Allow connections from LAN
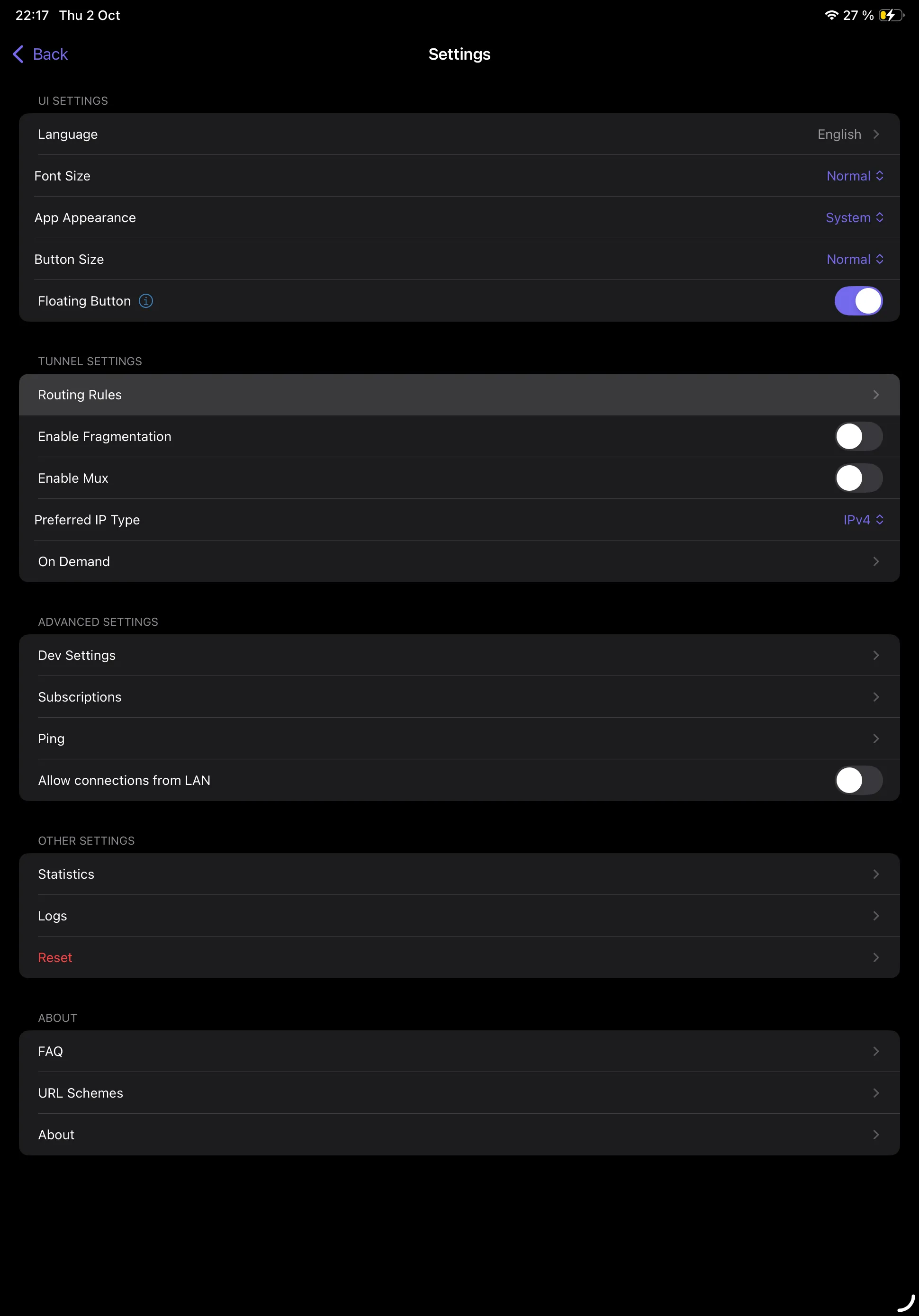This screenshot has width=919, height=1316. coord(858,780)
